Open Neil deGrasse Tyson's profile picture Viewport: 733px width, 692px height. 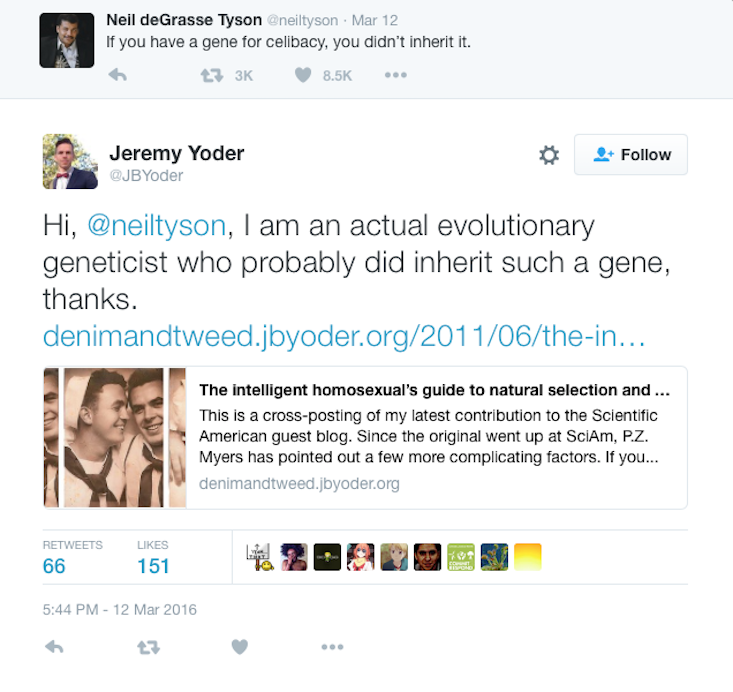coord(67,41)
